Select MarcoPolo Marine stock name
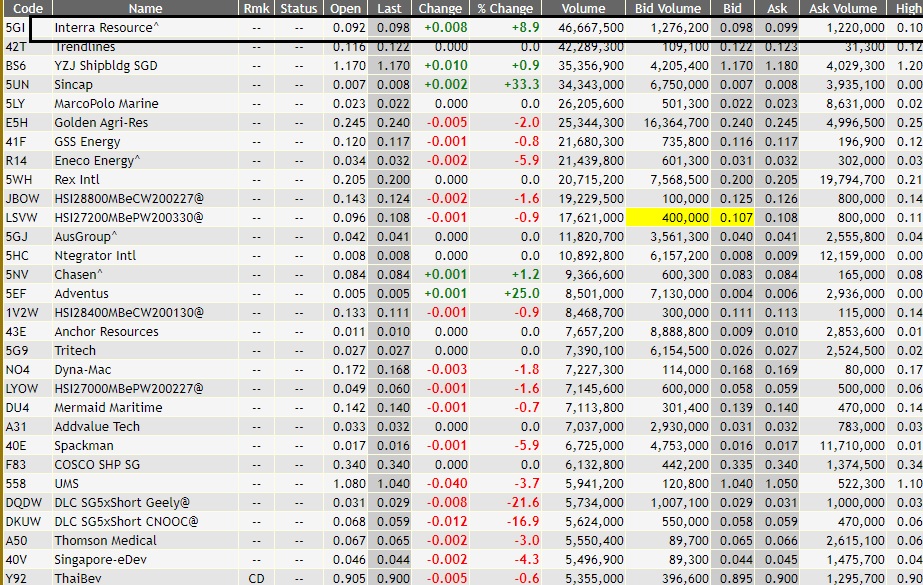This screenshot has height=585, width=923. point(107,104)
